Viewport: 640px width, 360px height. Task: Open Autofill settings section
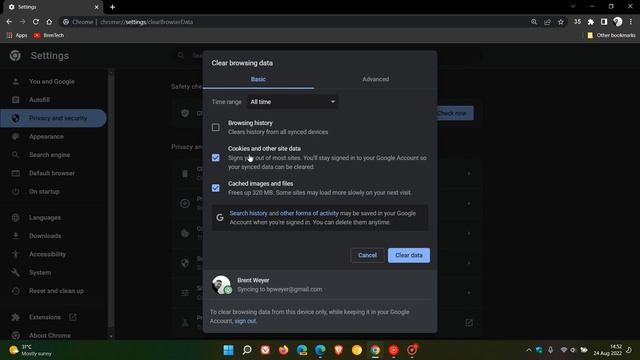(39, 100)
